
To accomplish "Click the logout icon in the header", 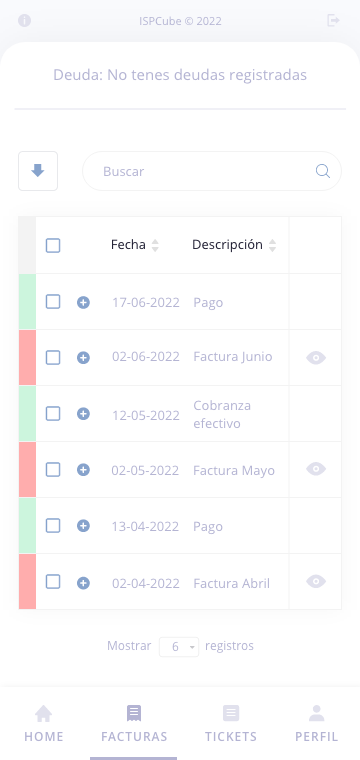I will (x=333, y=20).
